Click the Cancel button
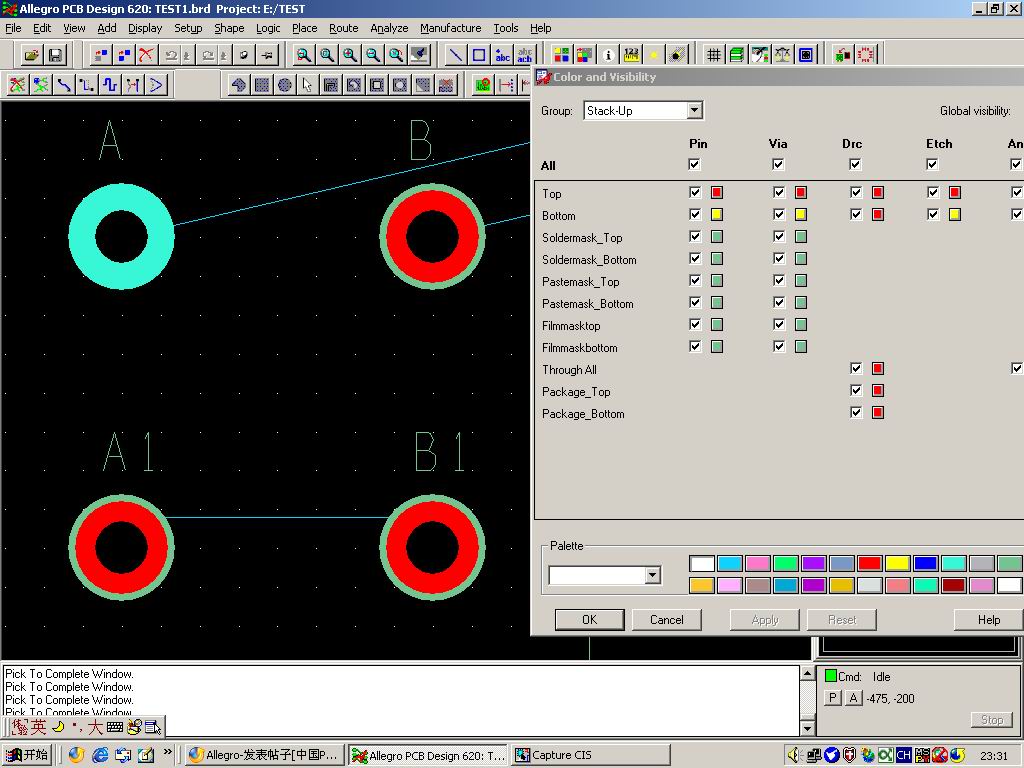The height and width of the screenshot is (768, 1024). [666, 620]
